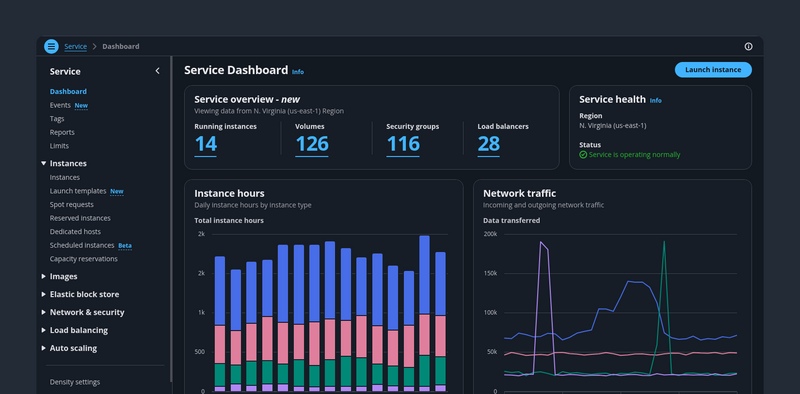Click the 'New' badge beside Events
The image size is (800, 394).
coord(81,106)
